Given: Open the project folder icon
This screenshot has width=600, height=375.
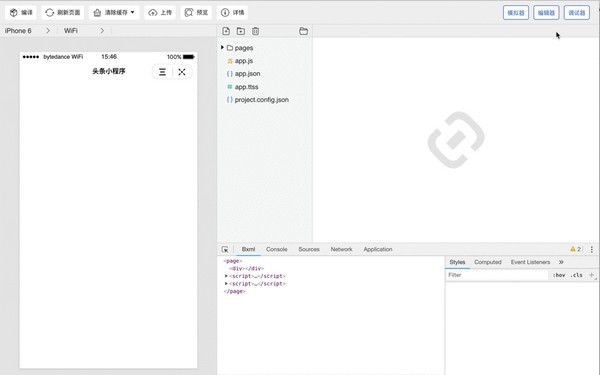Looking at the screenshot, I should 303,31.
